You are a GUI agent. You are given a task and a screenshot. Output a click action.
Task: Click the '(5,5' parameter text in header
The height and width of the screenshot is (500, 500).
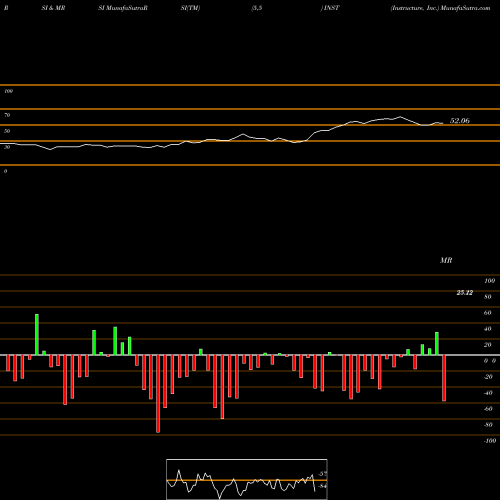tap(257, 8)
